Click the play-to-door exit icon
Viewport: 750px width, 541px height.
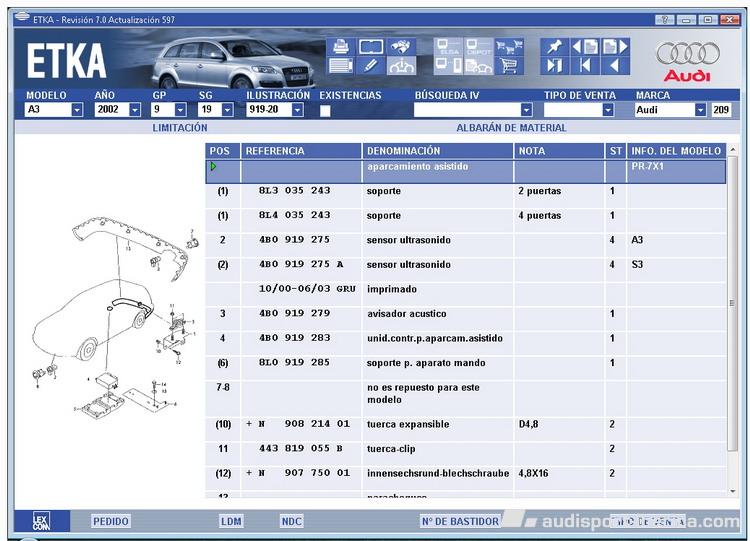pyautogui.click(x=554, y=66)
